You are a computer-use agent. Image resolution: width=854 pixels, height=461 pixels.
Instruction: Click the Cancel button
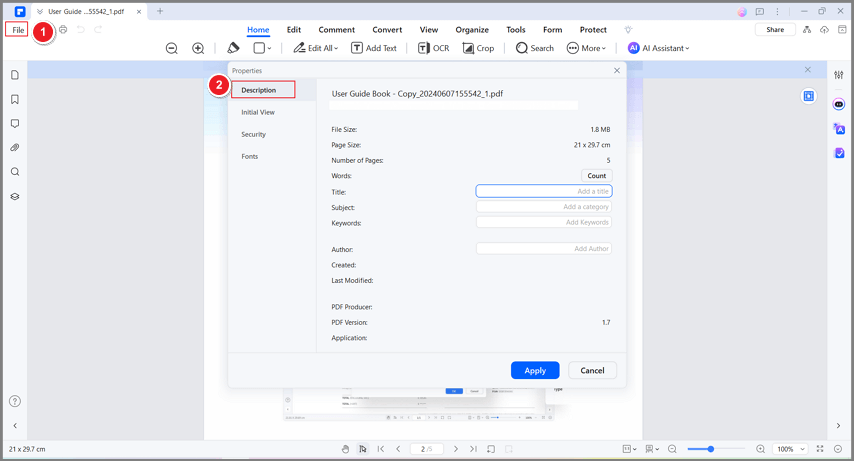[592, 371]
